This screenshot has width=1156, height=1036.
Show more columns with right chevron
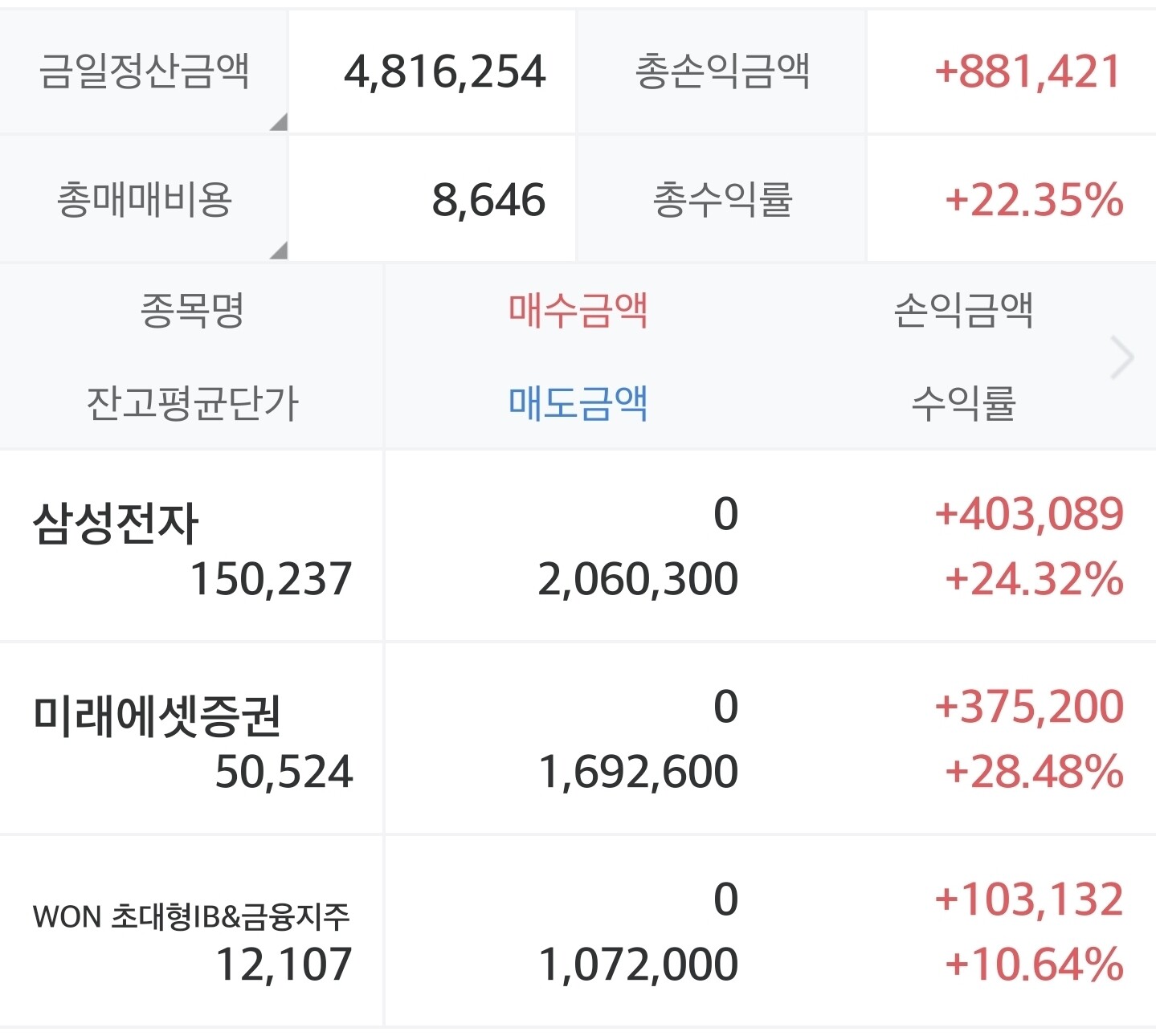1122,357
